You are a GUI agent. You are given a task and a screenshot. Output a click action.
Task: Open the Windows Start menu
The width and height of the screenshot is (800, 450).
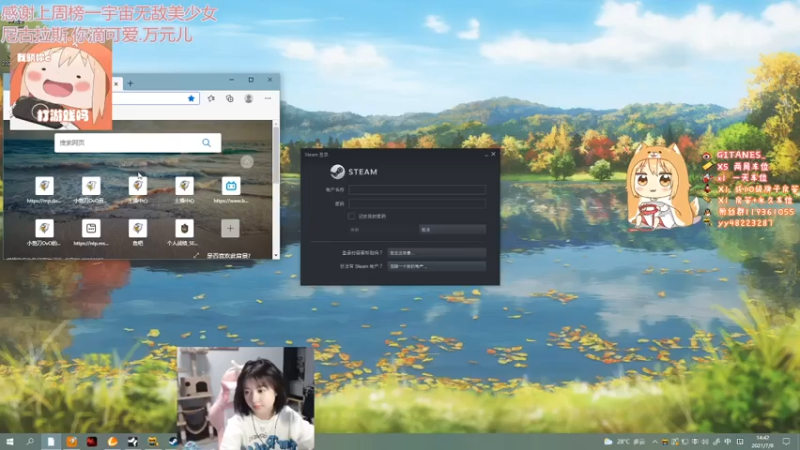coord(10,441)
